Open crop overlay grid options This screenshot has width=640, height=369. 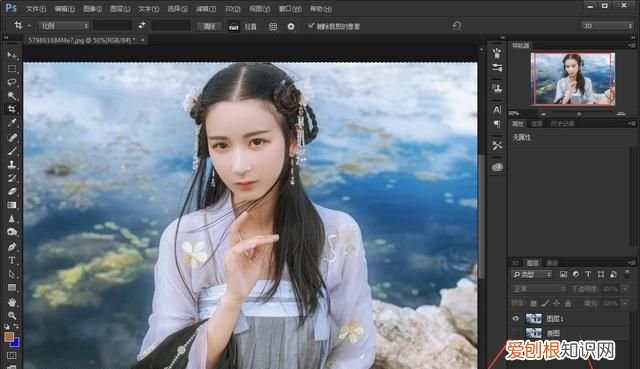tap(273, 27)
